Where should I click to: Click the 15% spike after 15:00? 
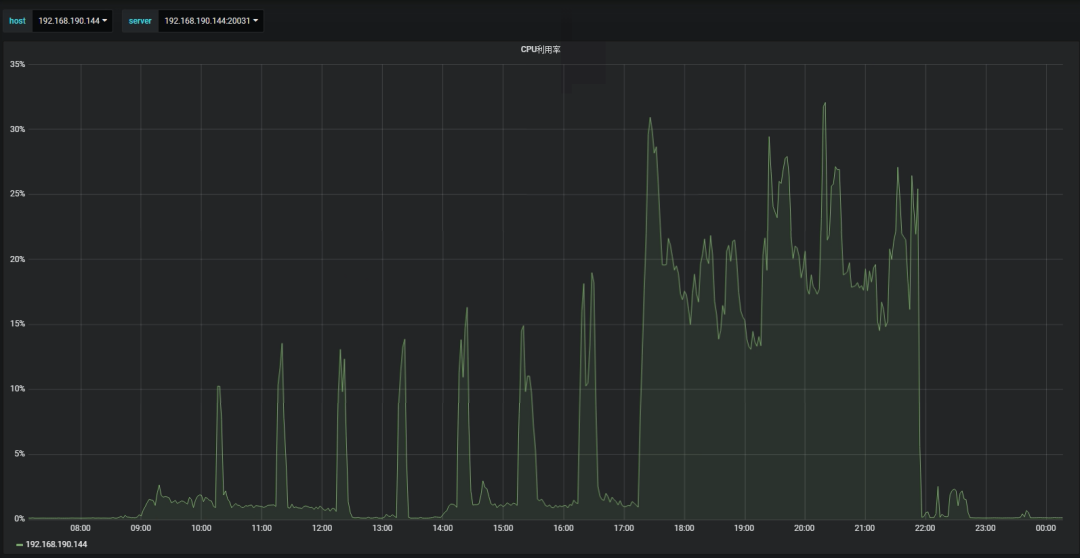coord(523,327)
